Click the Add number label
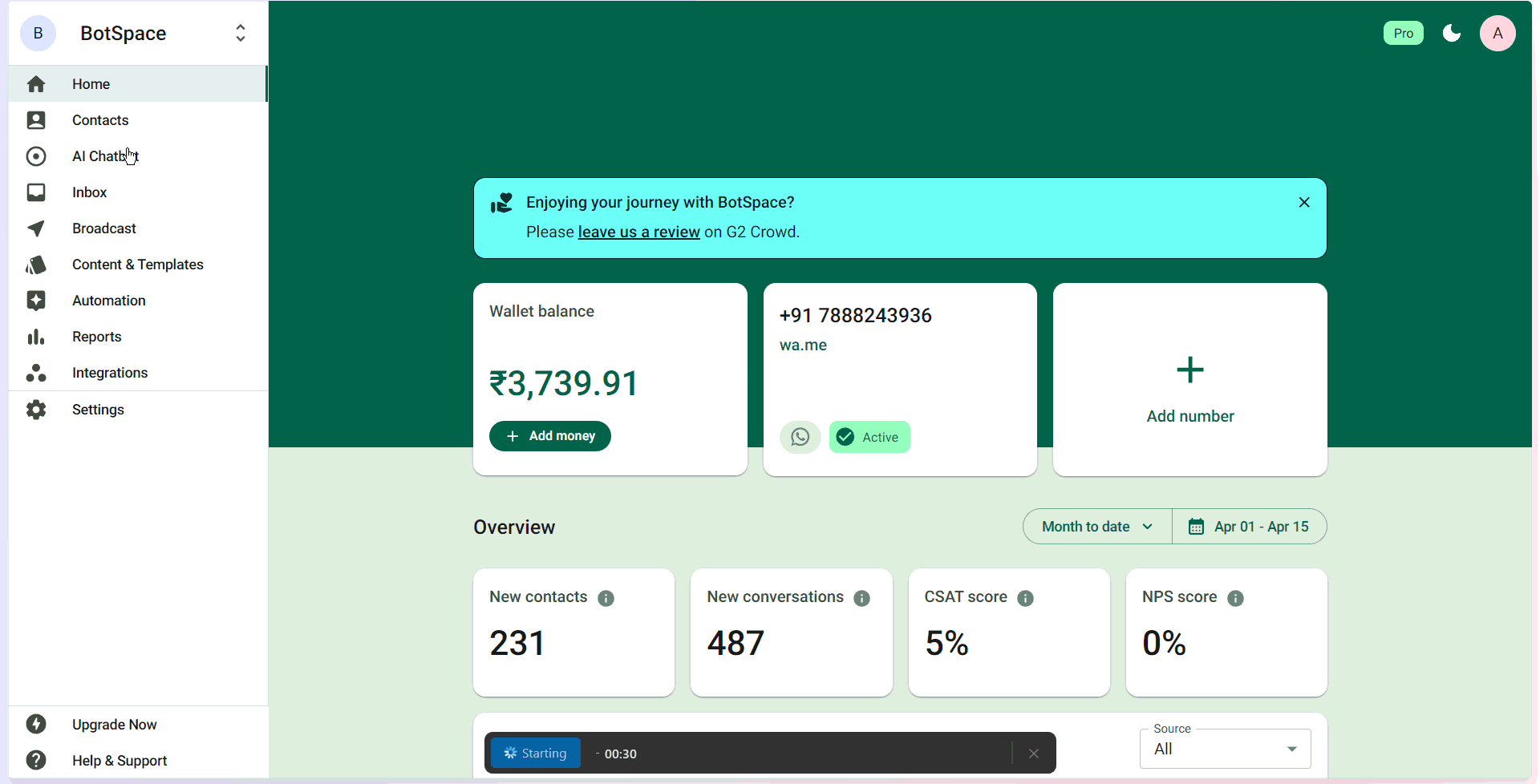 [x=1190, y=416]
